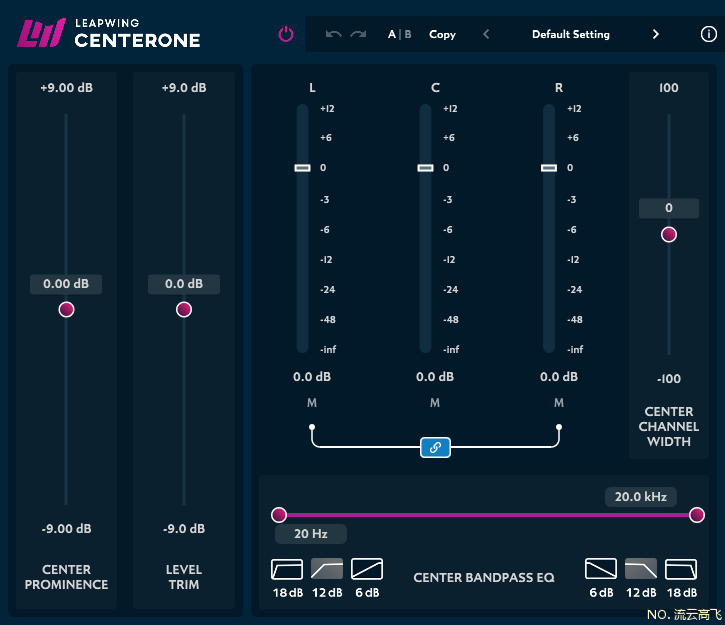Viewport: 725px width, 625px height.
Task: Select the 12 dB low-pass slope icon
Action: click(x=641, y=569)
